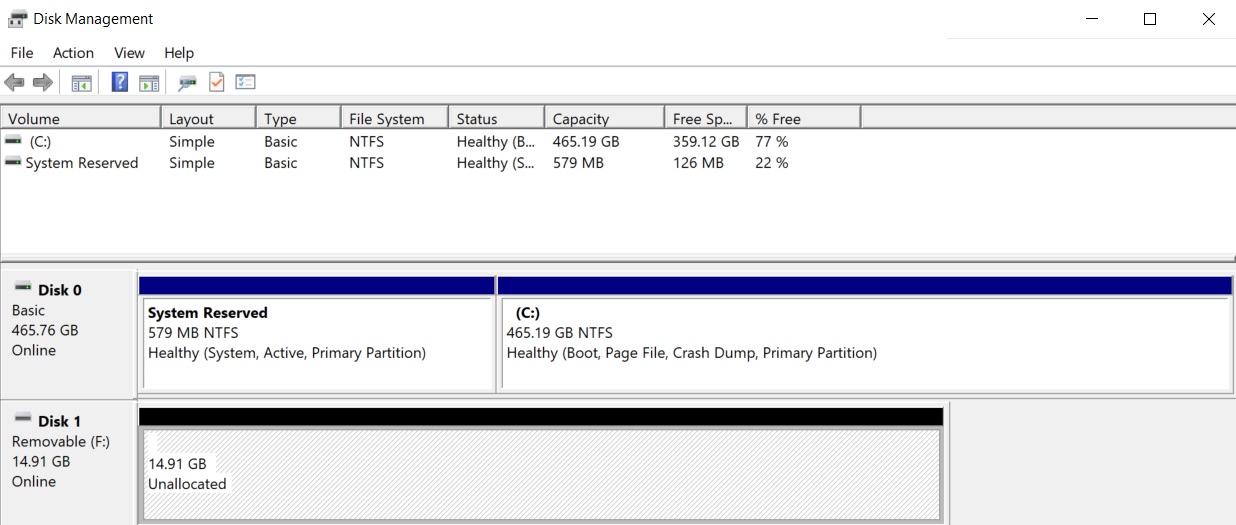The image size is (1236, 525).
Task: Sort list by File System column header
Action: coord(393,119)
